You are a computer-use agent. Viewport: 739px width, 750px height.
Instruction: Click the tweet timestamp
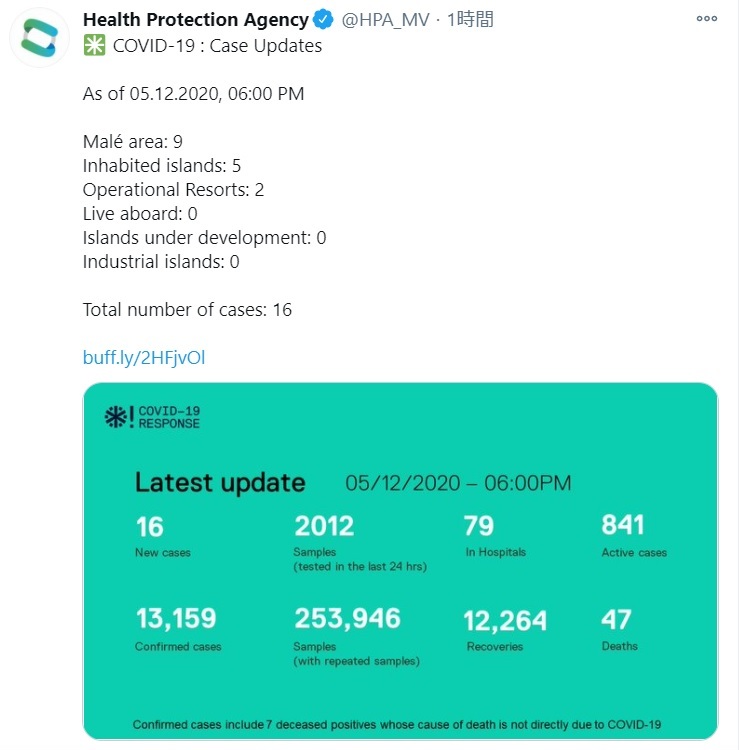[470, 20]
